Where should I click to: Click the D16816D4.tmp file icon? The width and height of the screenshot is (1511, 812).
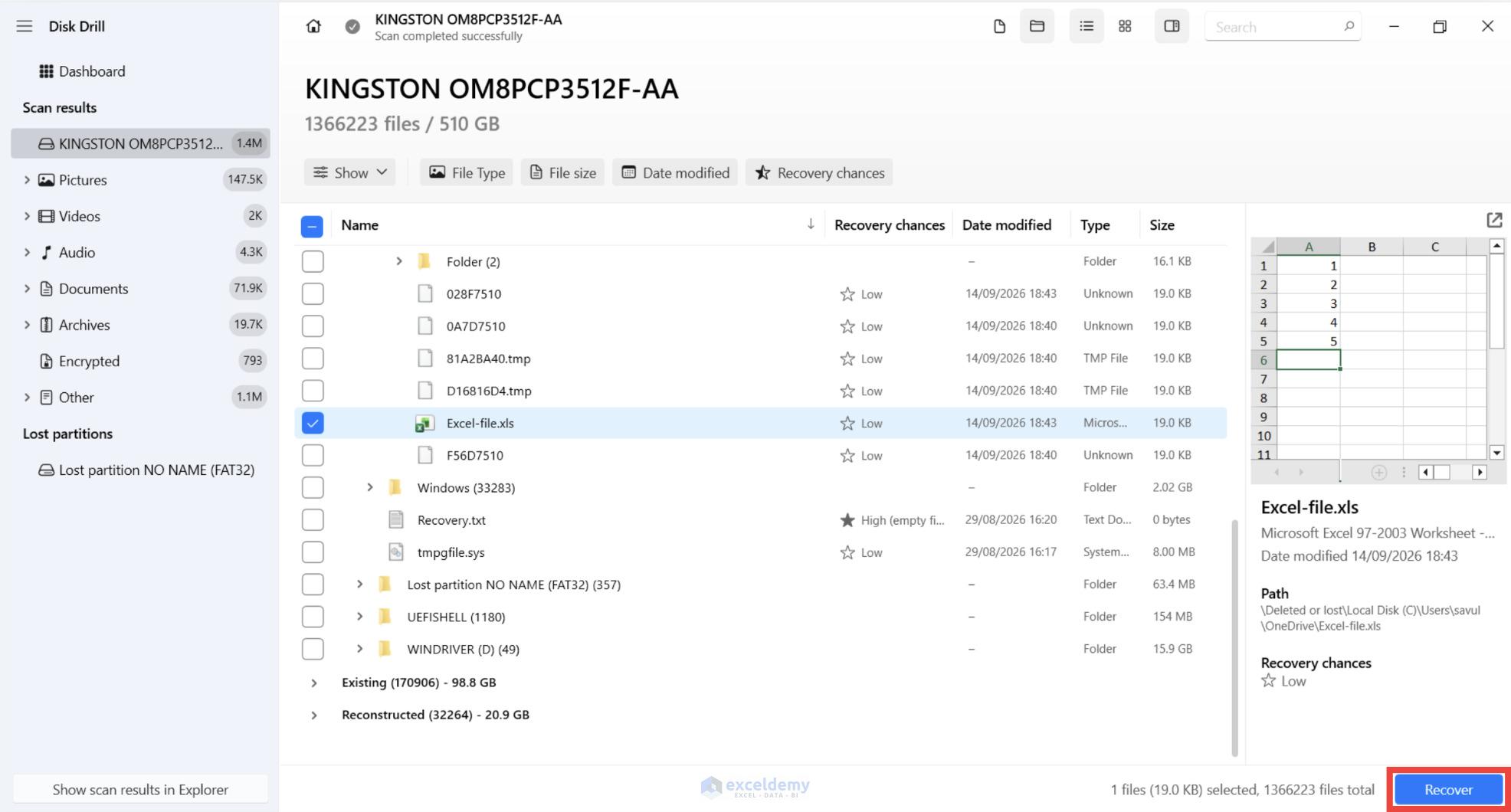click(x=424, y=391)
